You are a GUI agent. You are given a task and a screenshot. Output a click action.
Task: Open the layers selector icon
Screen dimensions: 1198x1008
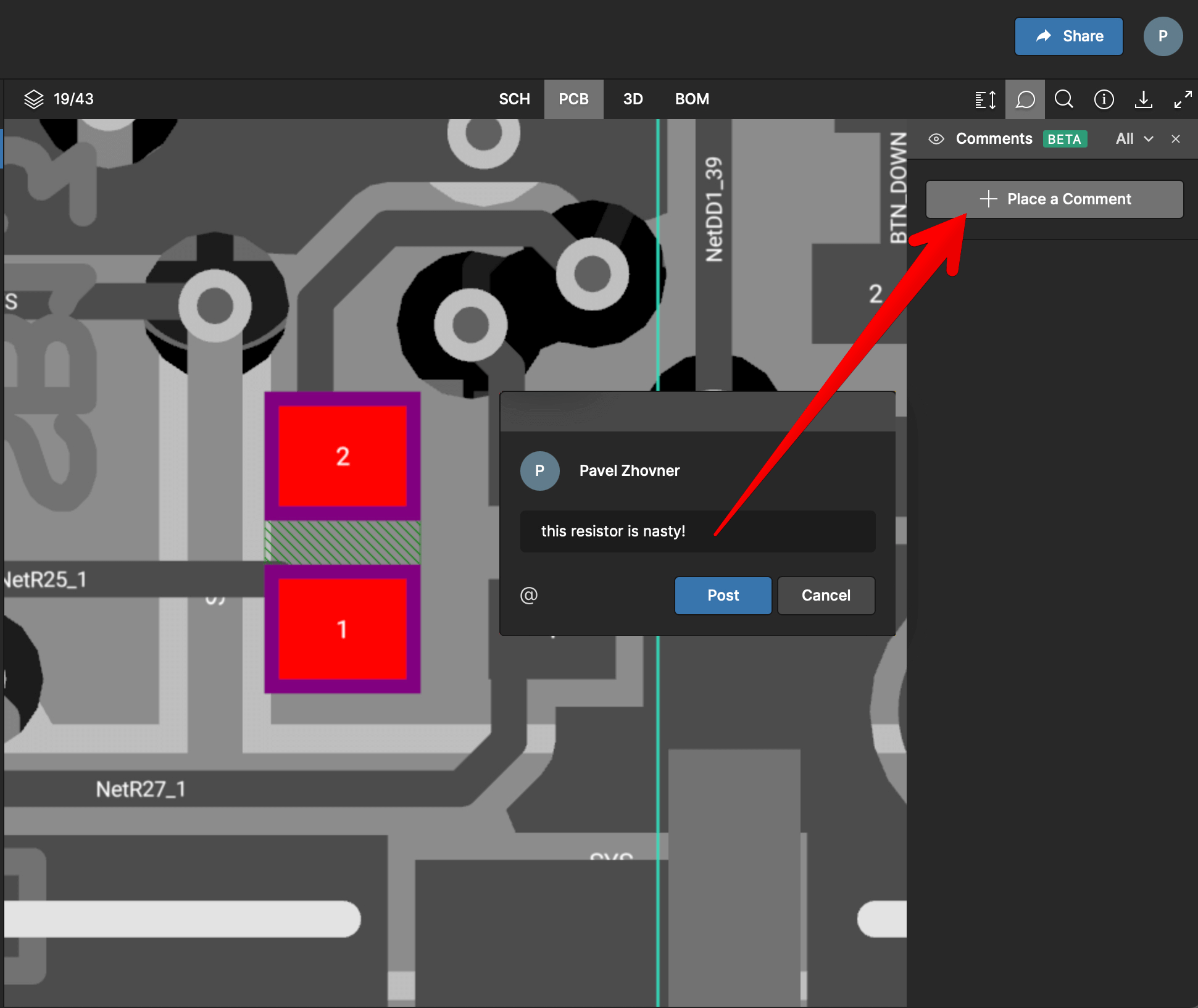click(x=33, y=99)
